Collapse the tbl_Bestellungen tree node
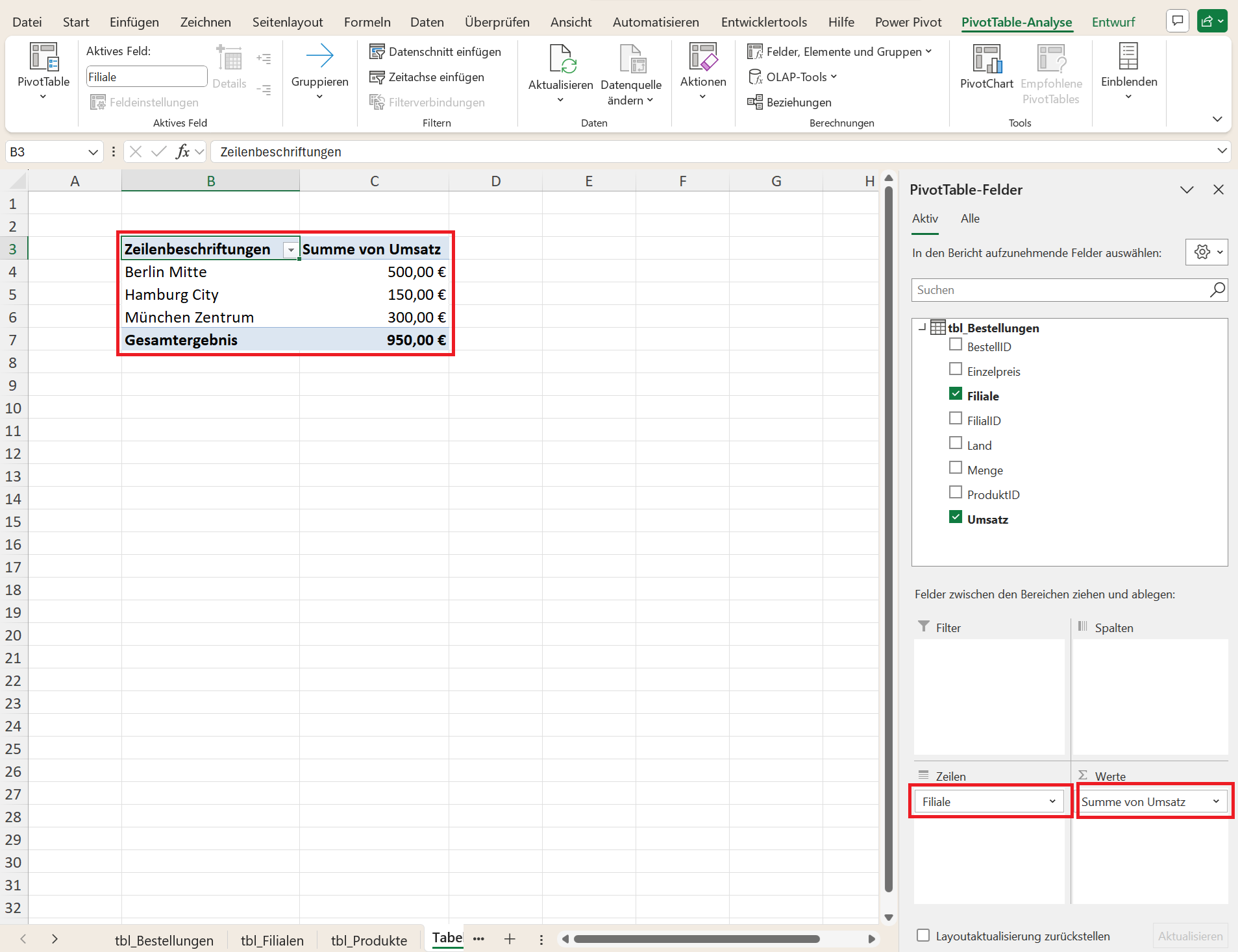The width and height of the screenshot is (1238, 952). pyautogui.click(x=921, y=328)
